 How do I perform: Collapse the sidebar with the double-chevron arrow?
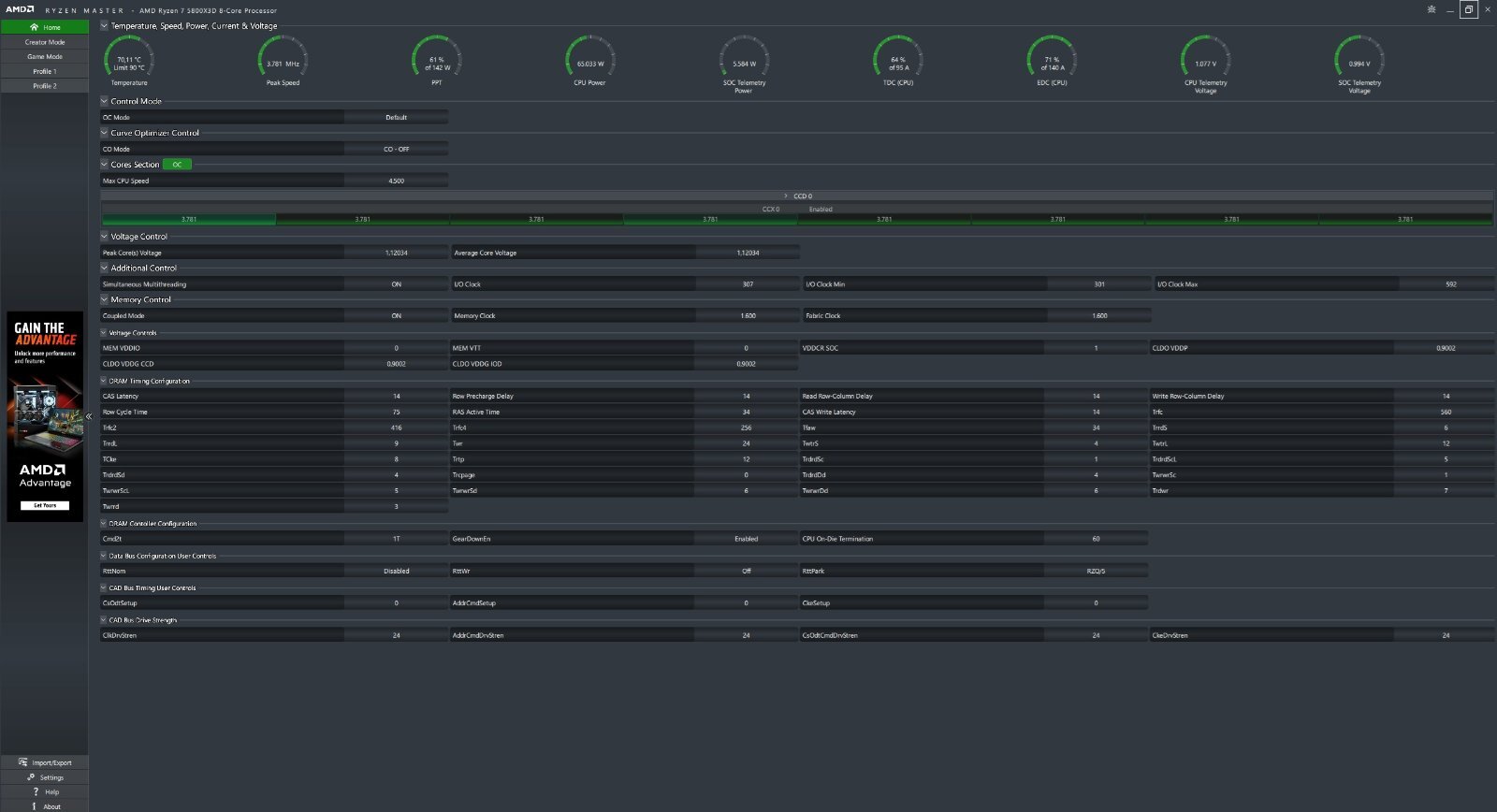(x=89, y=416)
